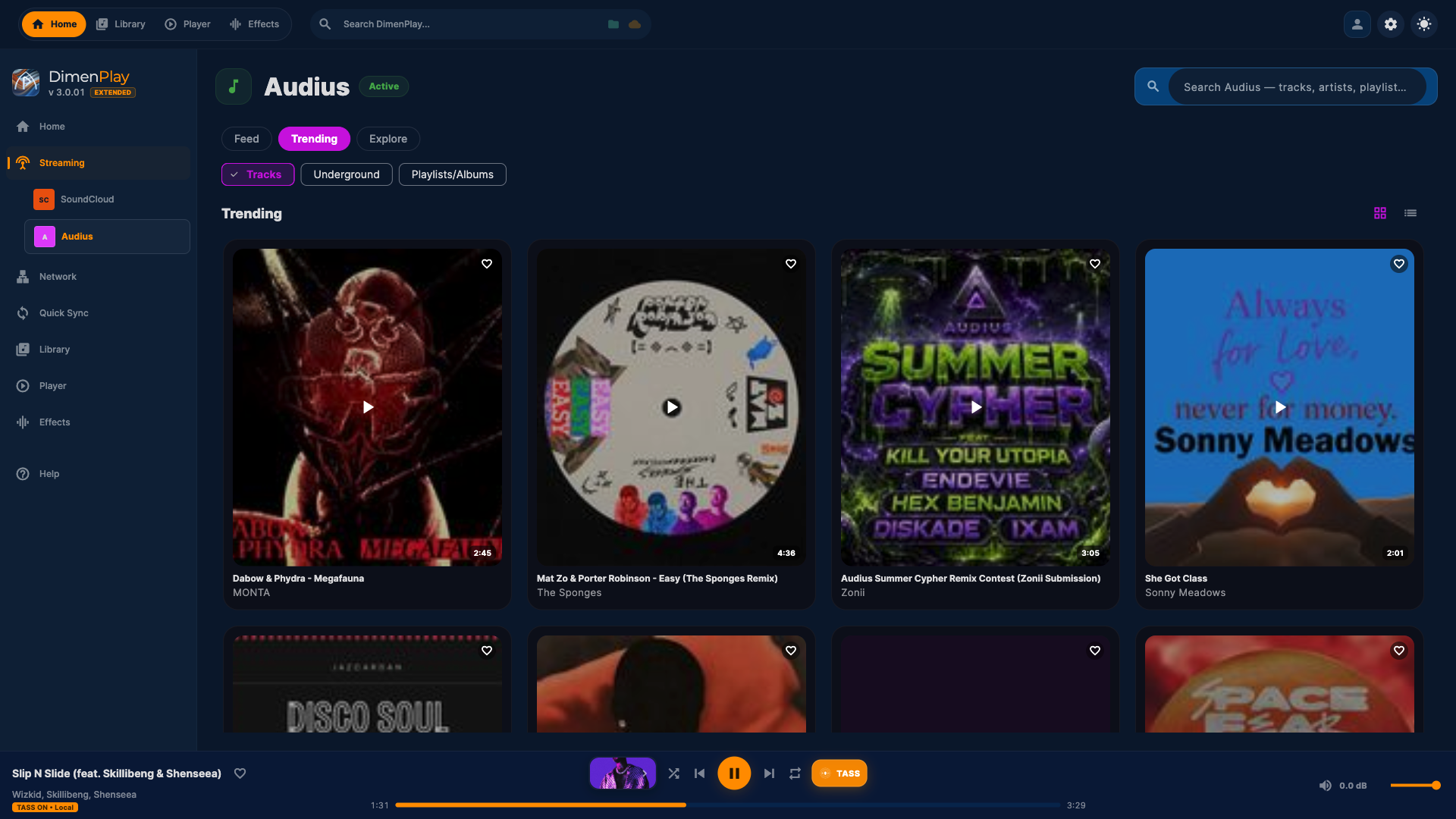Open SoundCloud in the sidebar
This screenshot has width=1456, height=819.
click(x=107, y=199)
